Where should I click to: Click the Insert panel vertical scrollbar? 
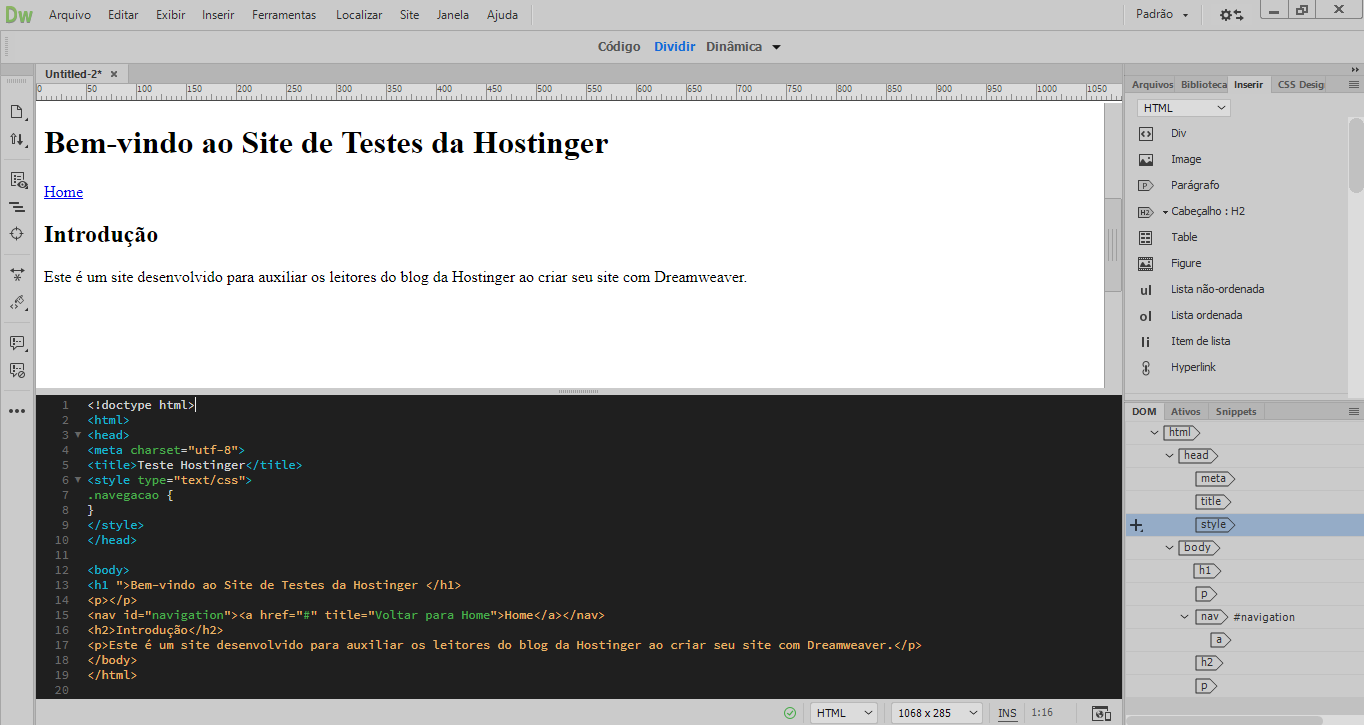[x=1356, y=155]
